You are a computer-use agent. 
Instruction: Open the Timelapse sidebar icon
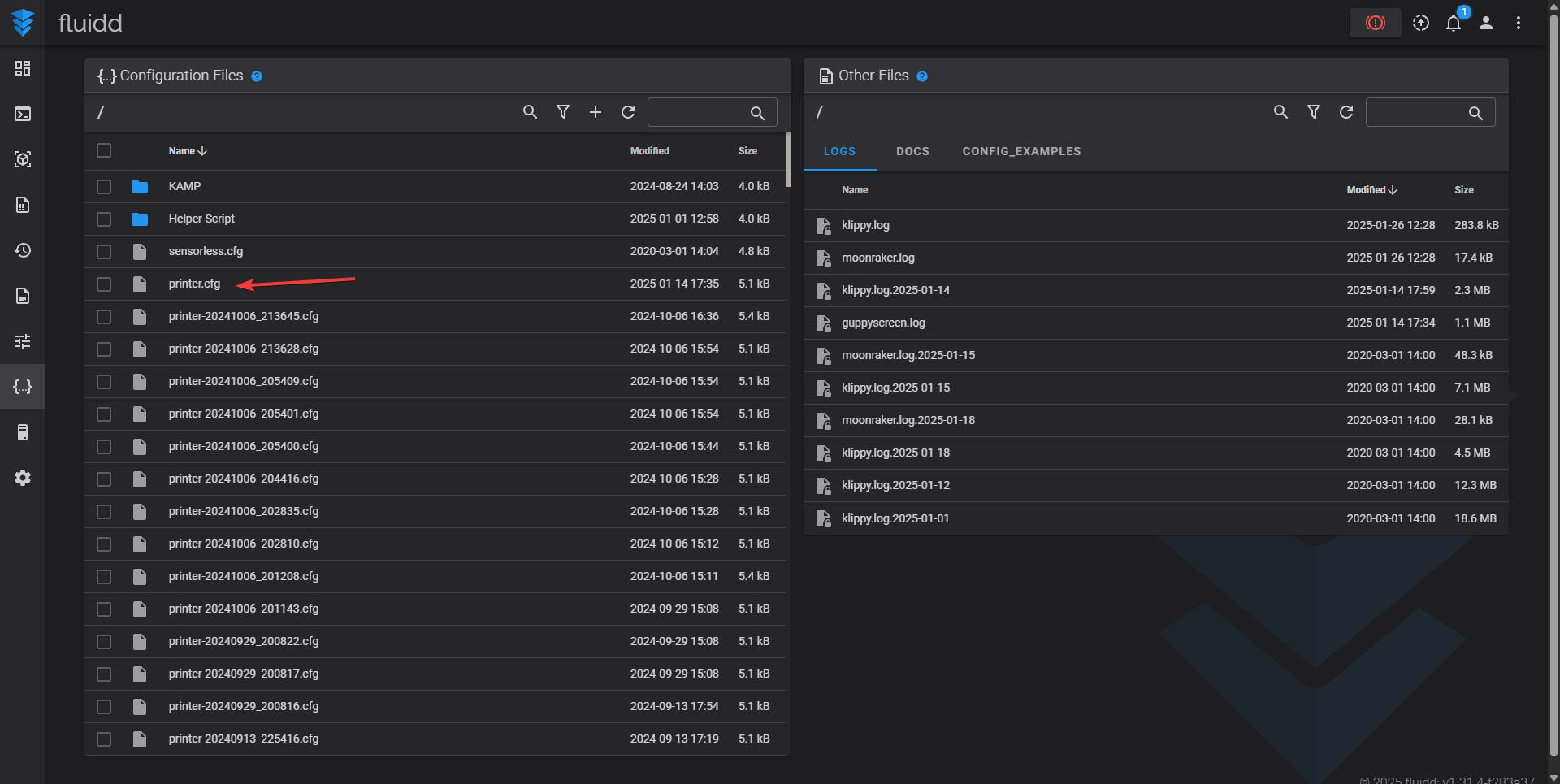[x=23, y=296]
